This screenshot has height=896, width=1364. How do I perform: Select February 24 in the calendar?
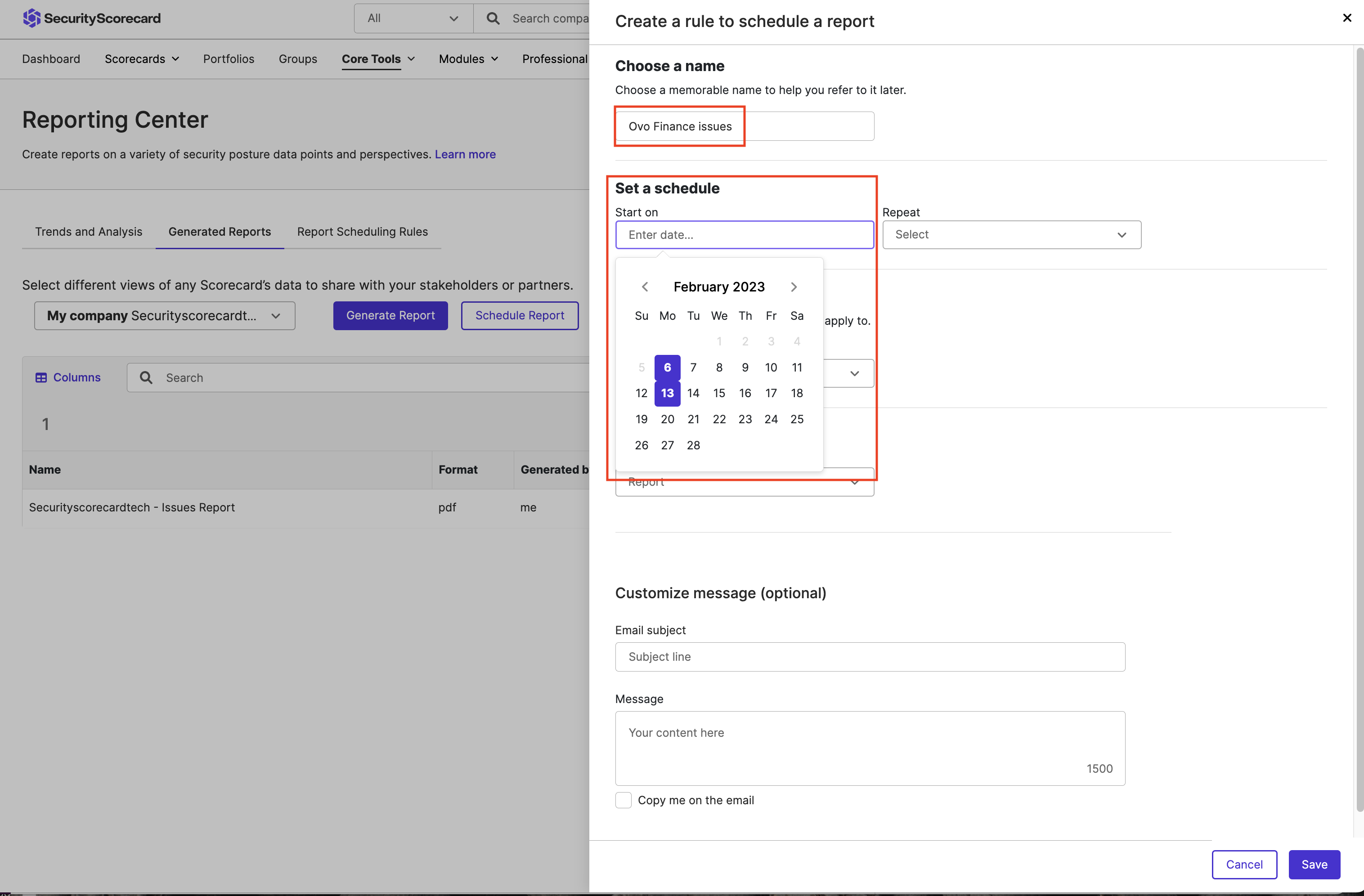pyautogui.click(x=771, y=419)
